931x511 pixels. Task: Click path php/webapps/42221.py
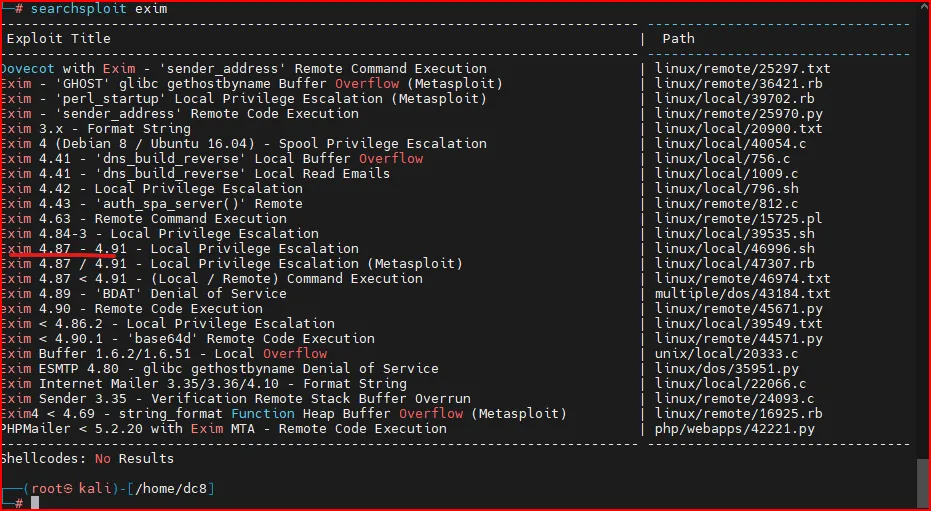[x=734, y=429]
